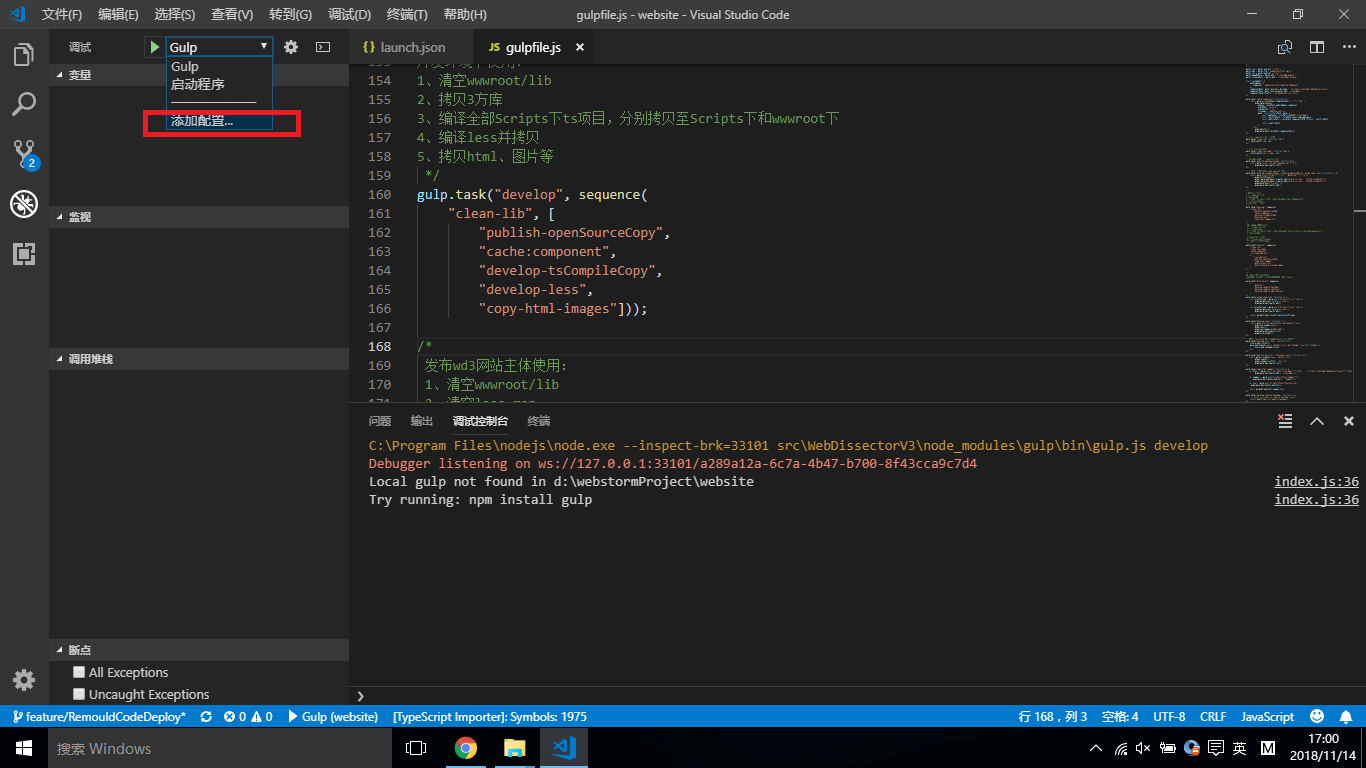
Task: Click the feedback smiley in status bar
Action: click(x=1318, y=716)
